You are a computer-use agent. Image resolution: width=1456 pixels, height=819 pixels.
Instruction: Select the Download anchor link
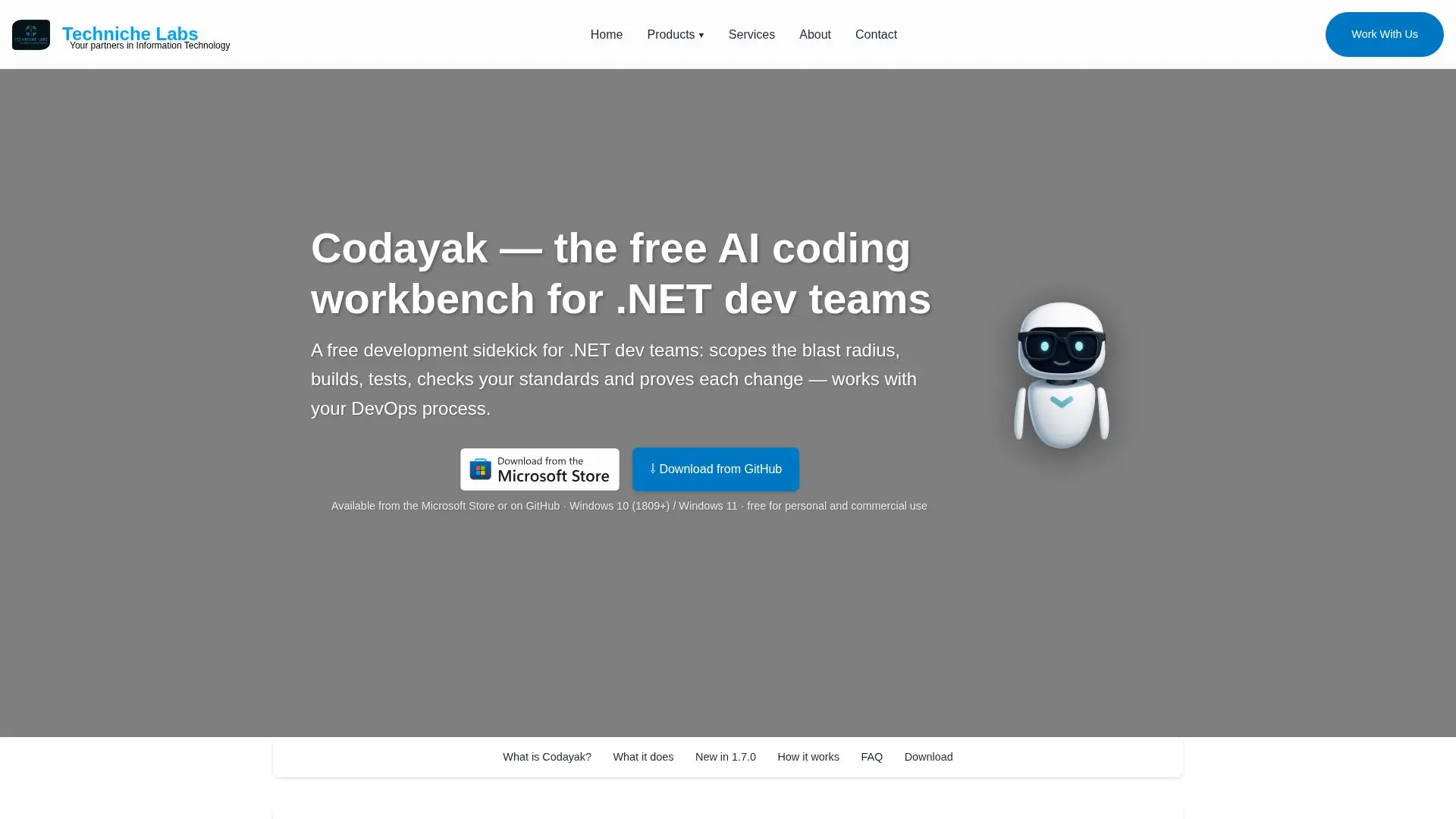(x=928, y=757)
